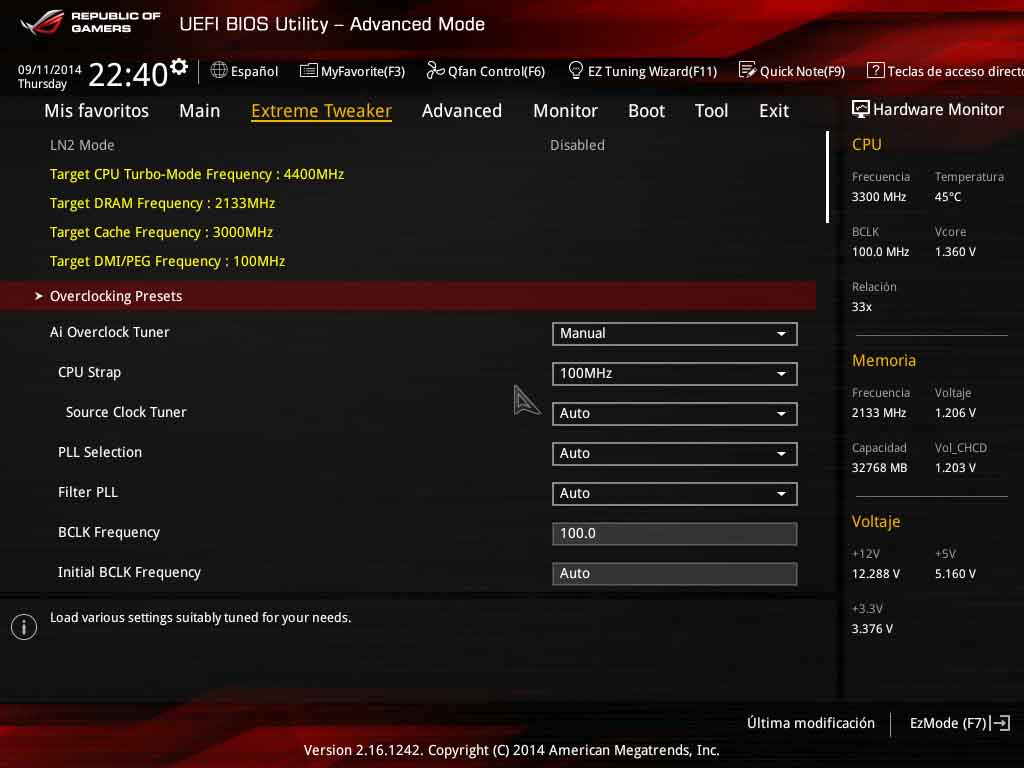Expand the Overclocking Presets arrow
Viewport: 1024px width, 768px height.
[39, 296]
